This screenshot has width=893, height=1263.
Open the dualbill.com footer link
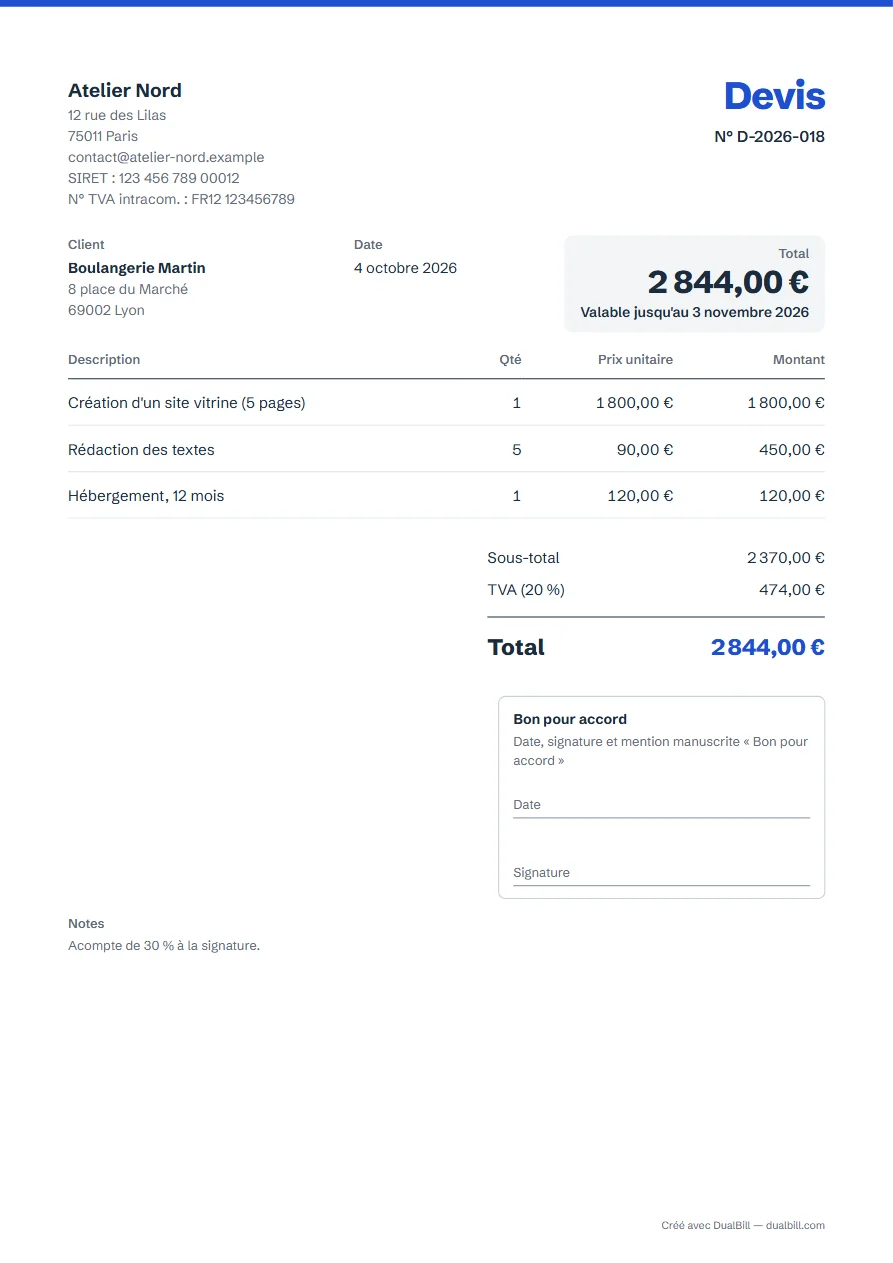point(795,1225)
